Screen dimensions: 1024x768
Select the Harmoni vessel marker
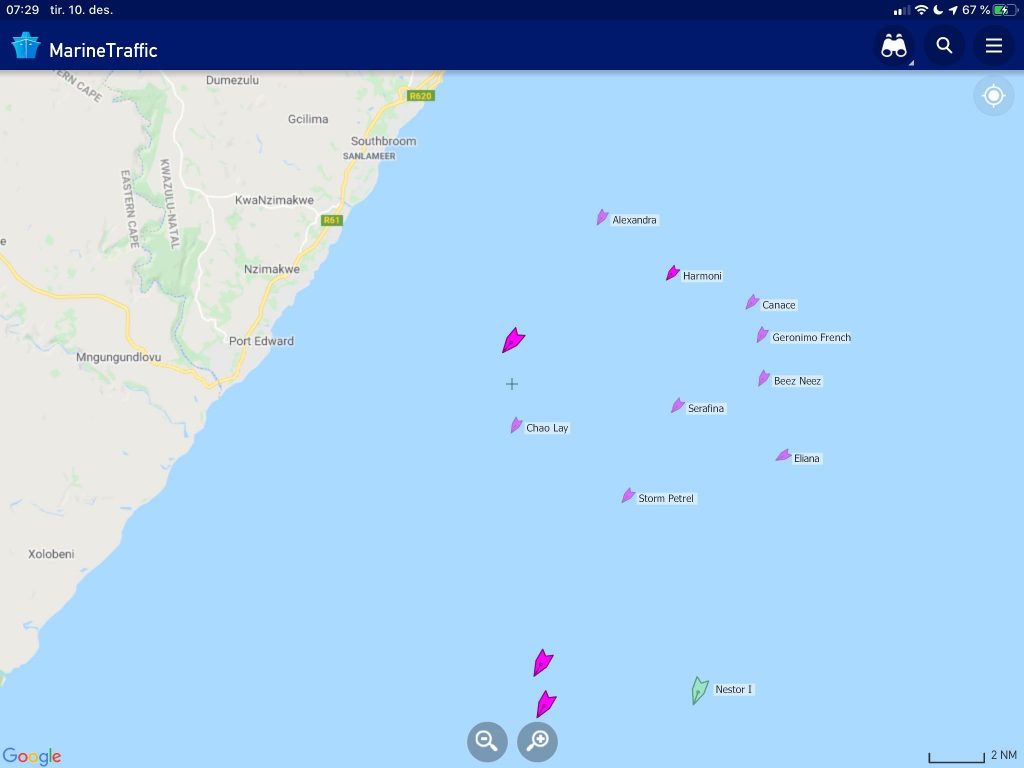[x=673, y=273]
